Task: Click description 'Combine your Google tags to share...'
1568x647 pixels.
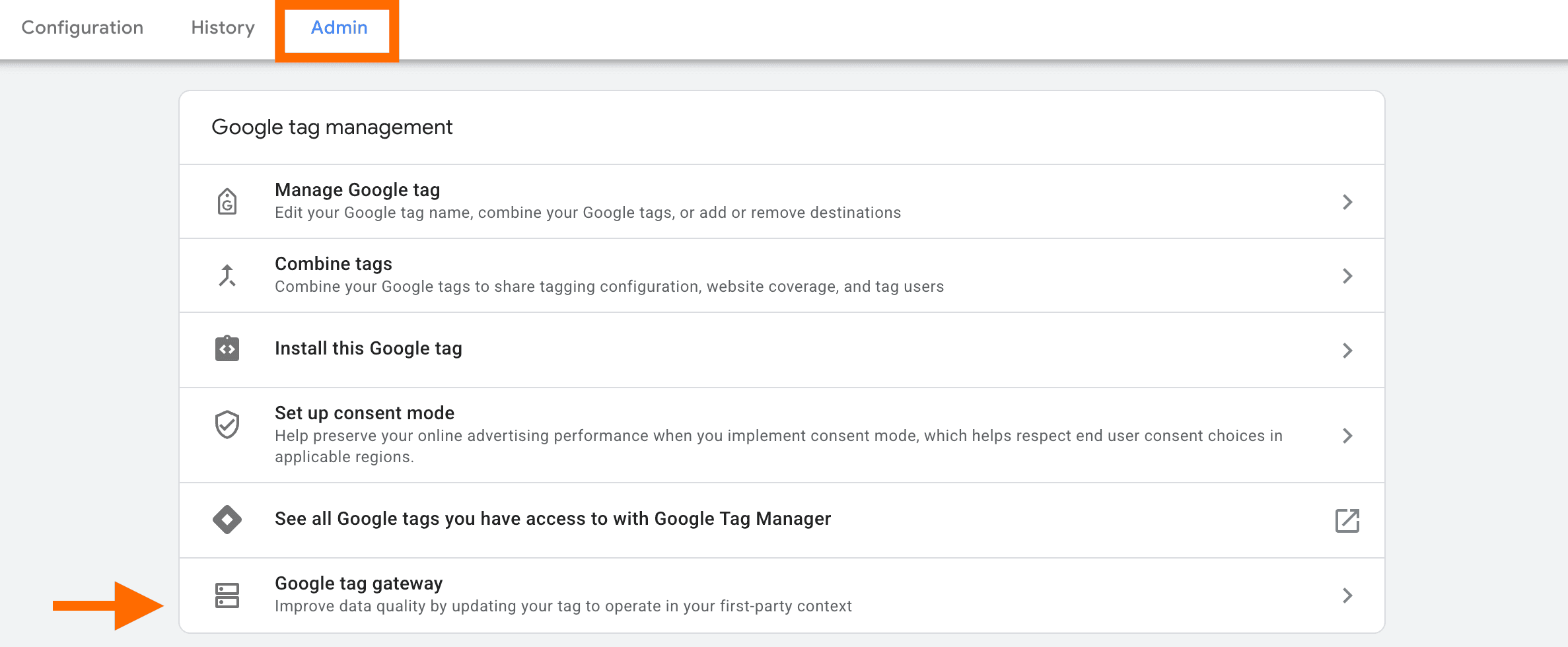Action: pos(610,287)
